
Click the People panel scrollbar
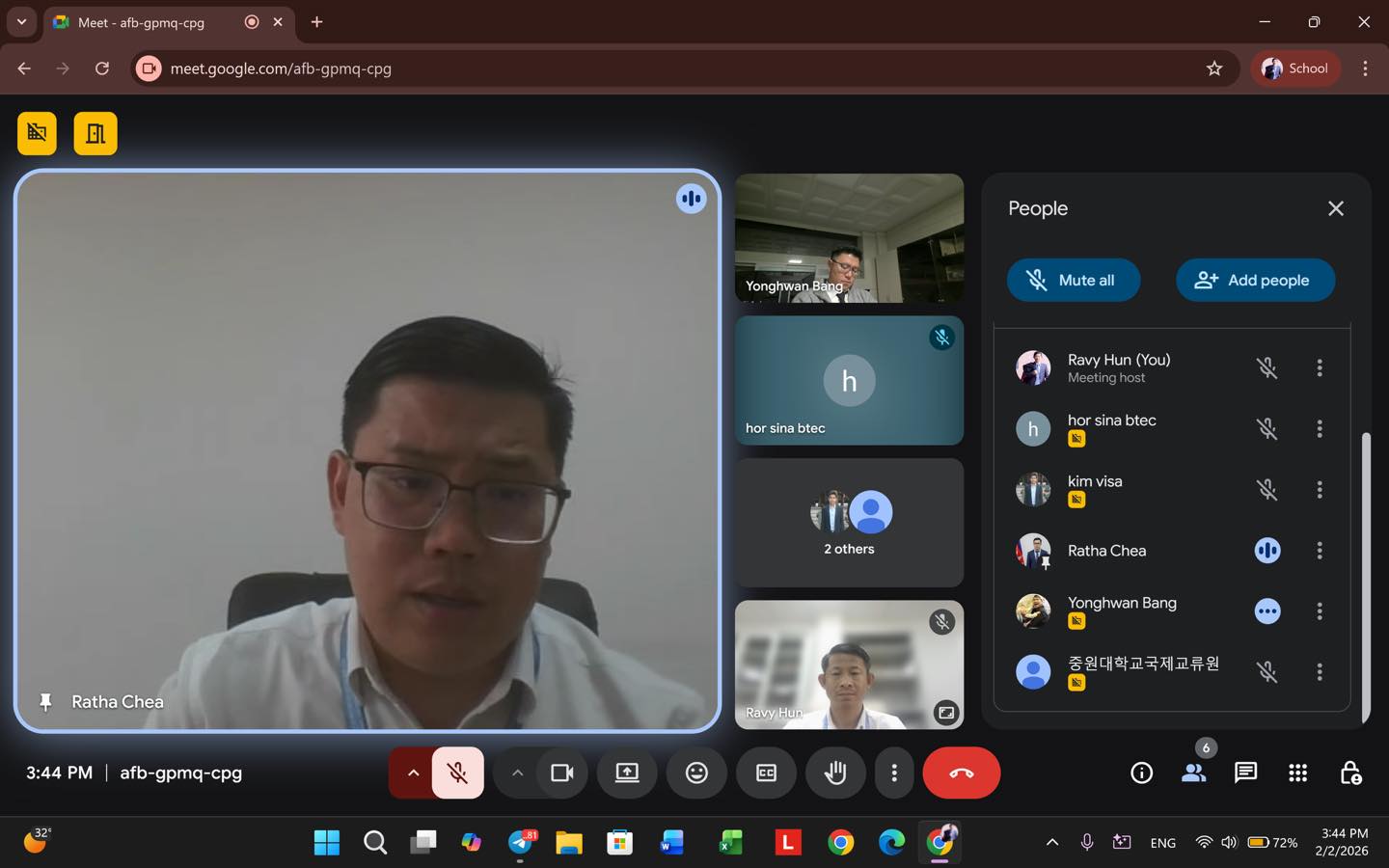coord(1365,577)
